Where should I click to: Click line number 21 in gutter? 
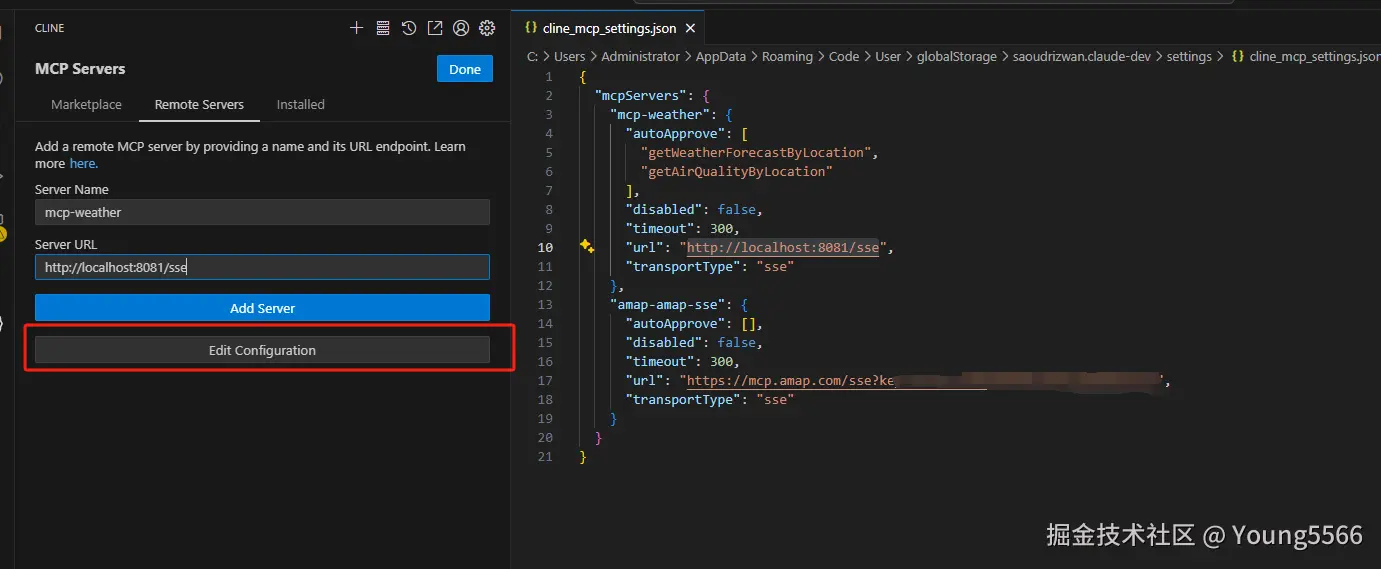pyautogui.click(x=545, y=456)
